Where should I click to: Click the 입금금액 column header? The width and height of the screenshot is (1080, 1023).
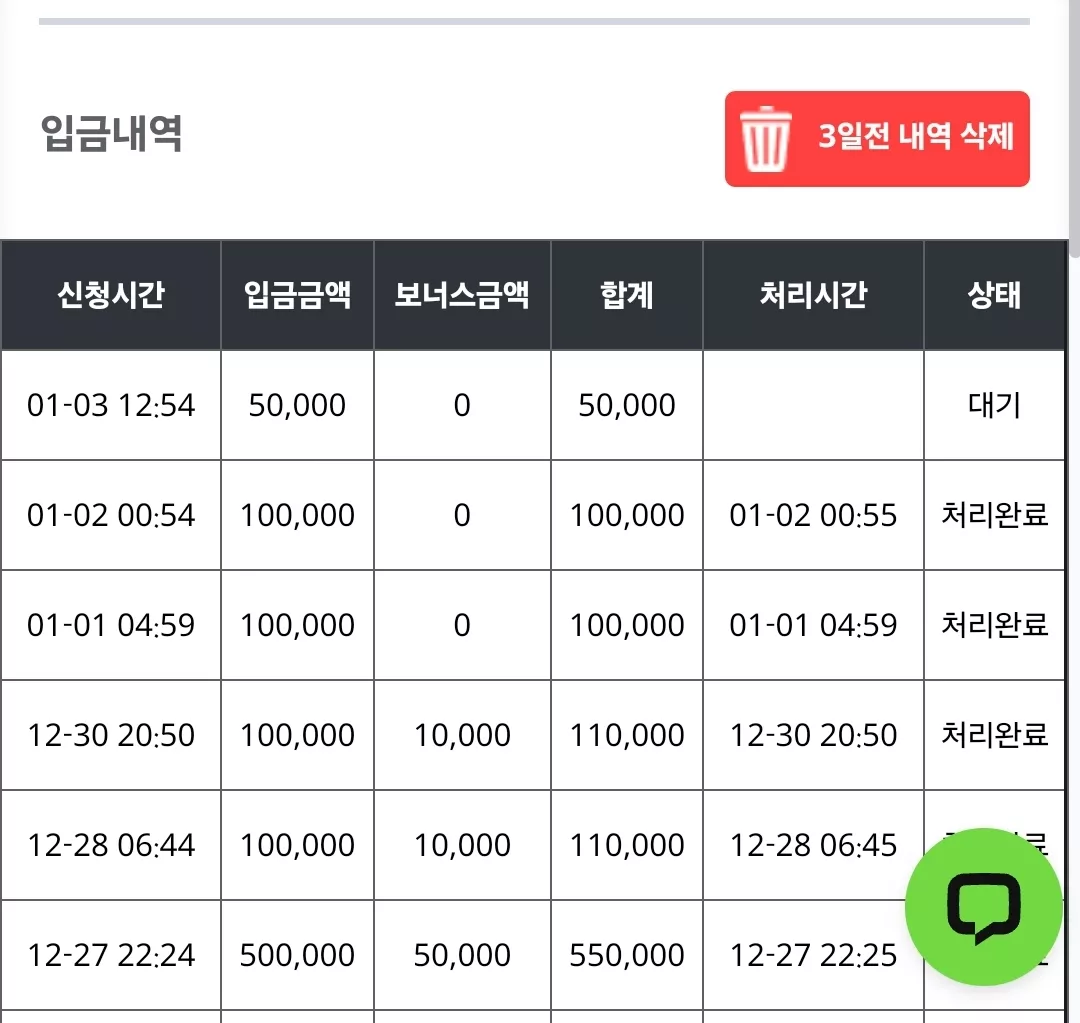point(297,295)
